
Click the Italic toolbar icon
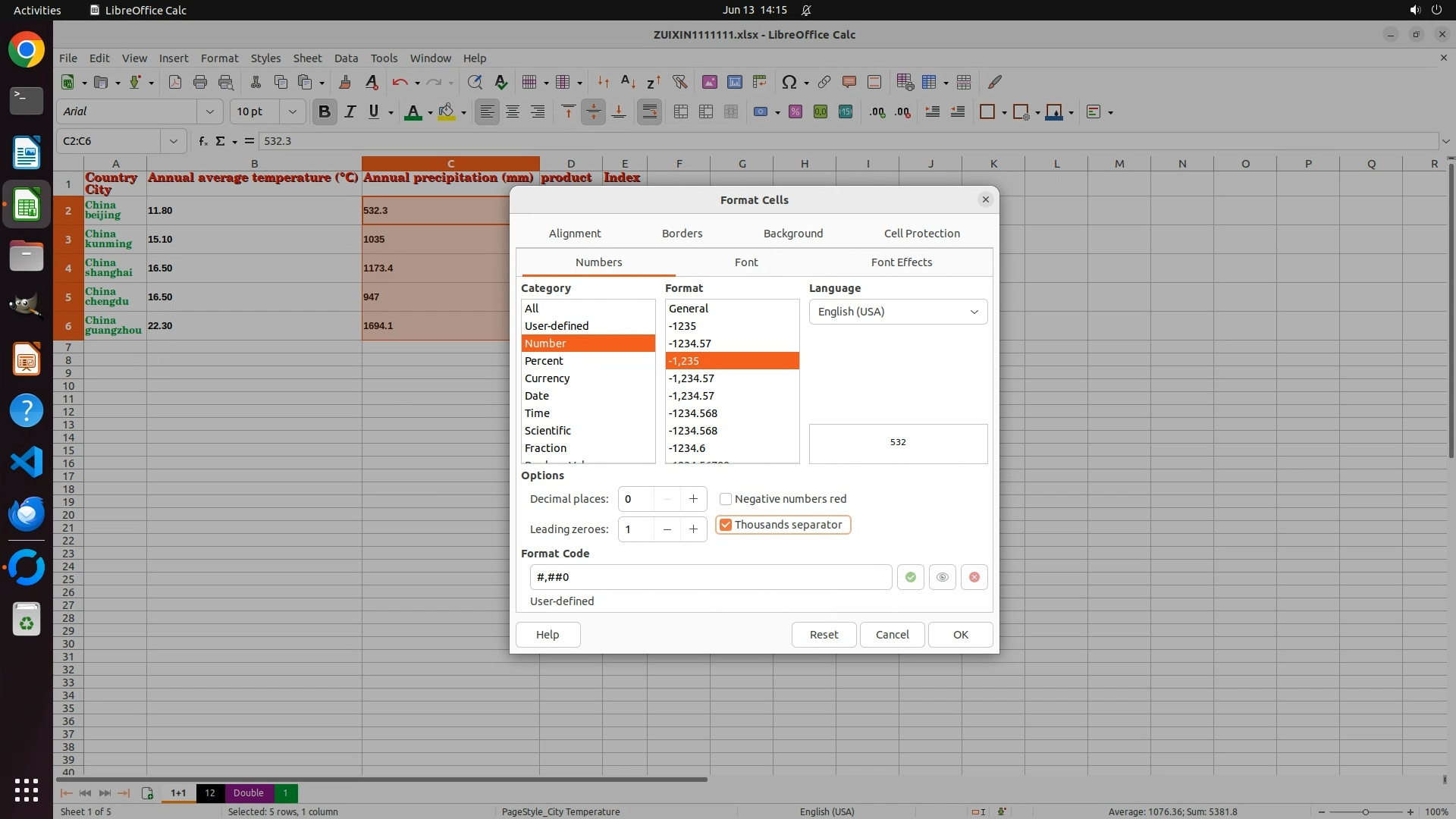click(x=350, y=112)
